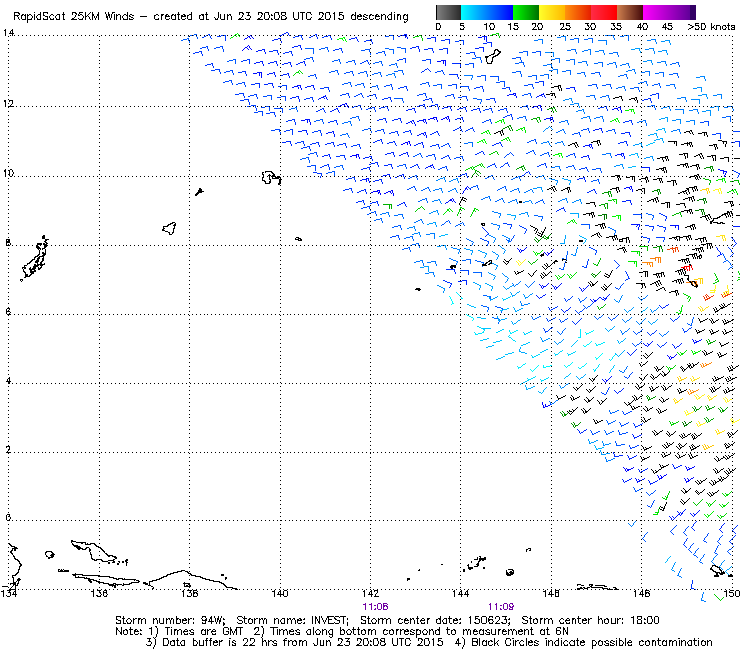The image size is (740, 650).
Task: Click the "Storm center hour: 18:00" text
Action: [x=590, y=620]
